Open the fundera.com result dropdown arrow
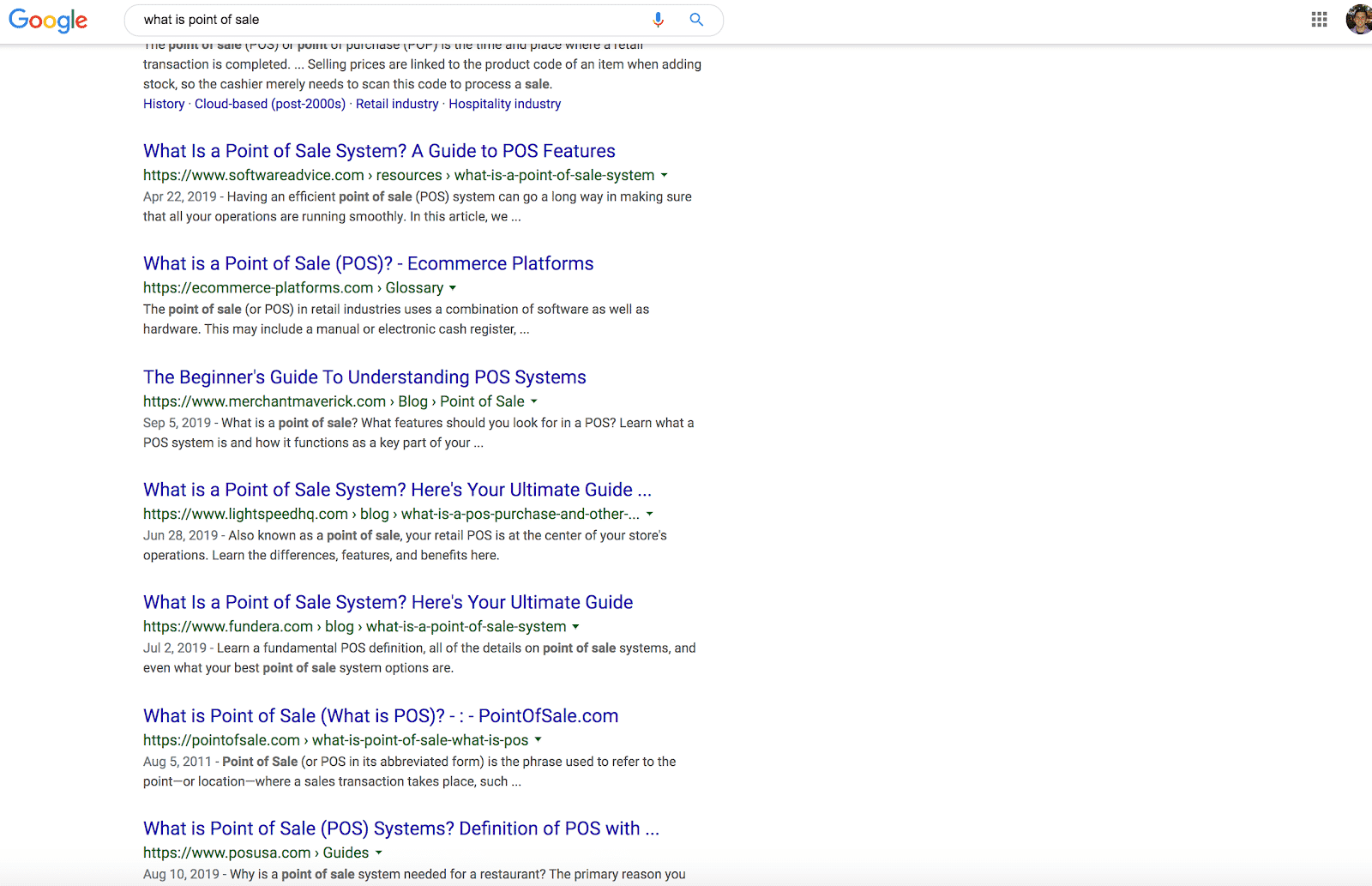This screenshot has width=1372, height=886. pyautogui.click(x=575, y=627)
